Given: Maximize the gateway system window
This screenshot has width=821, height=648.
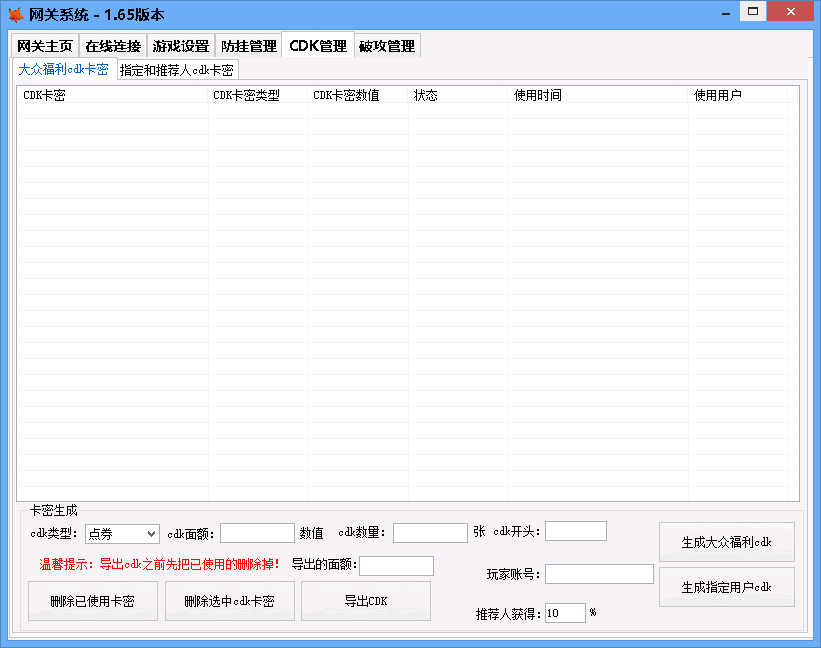Looking at the screenshot, I should 753,11.
